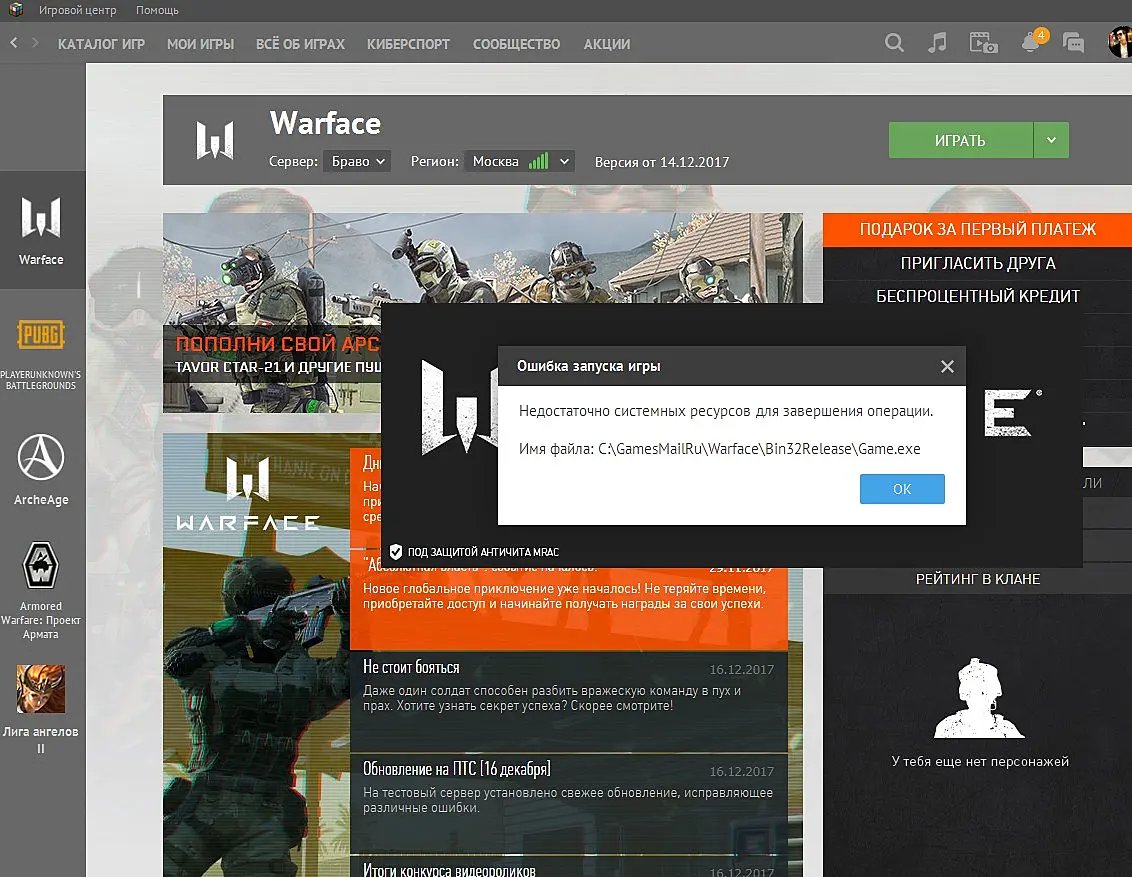Click the MRAC anticheat shield icon
Screen dimensions: 1132x877
pyautogui.click(x=396, y=551)
